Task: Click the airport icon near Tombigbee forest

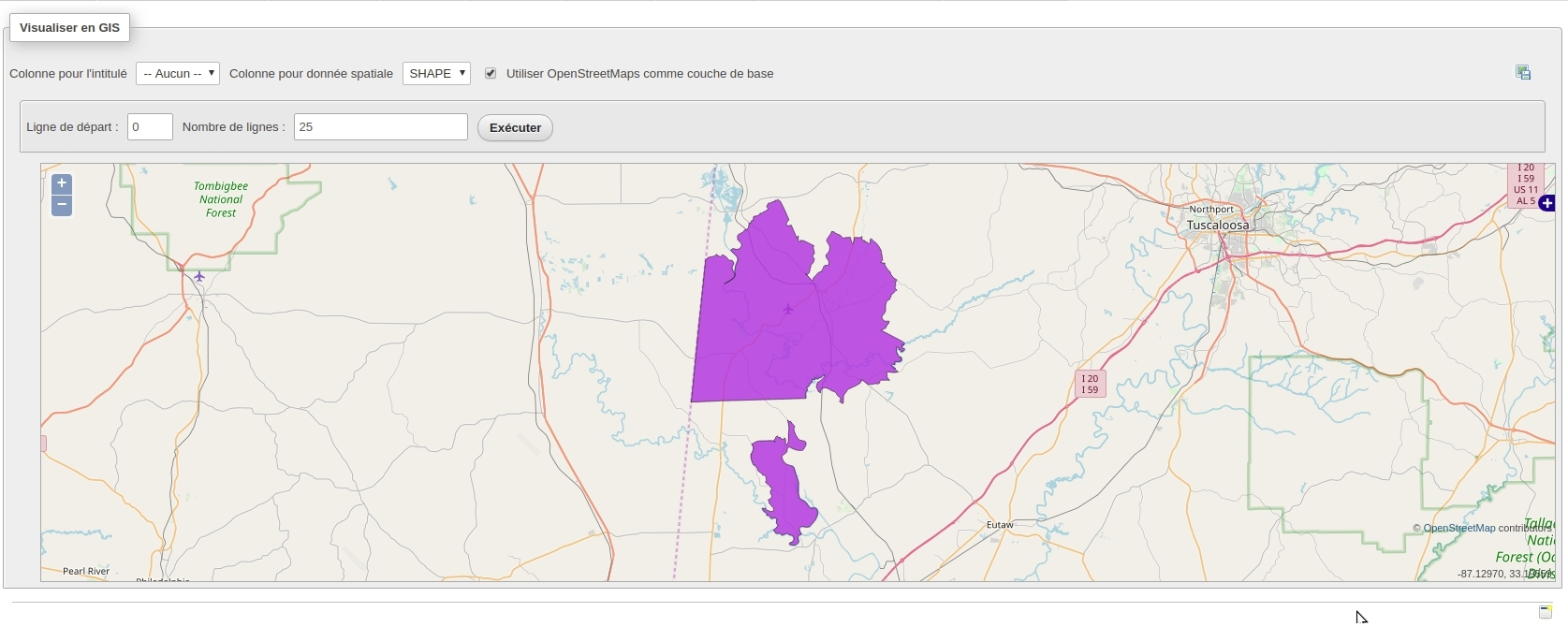Action: click(x=199, y=276)
